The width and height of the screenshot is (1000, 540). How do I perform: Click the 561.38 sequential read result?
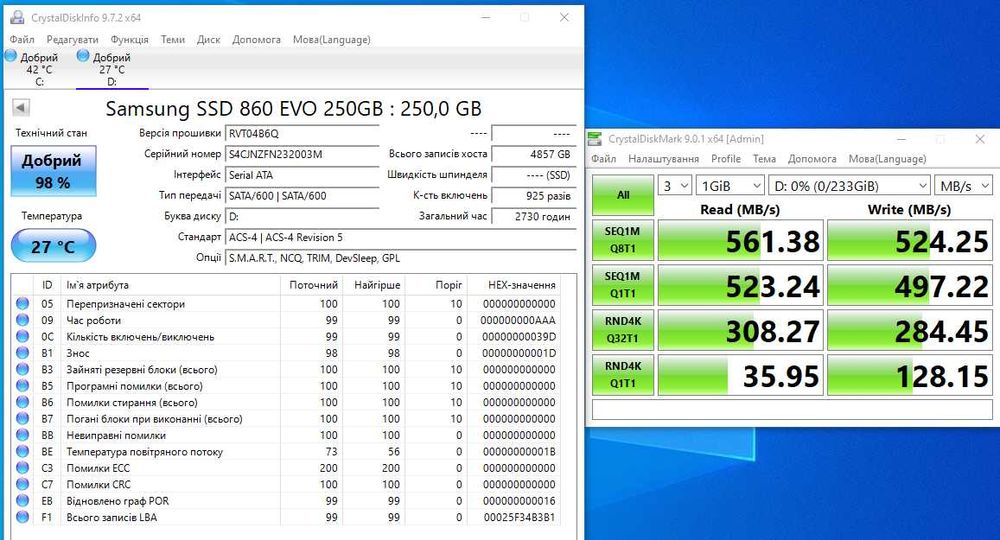pyautogui.click(x=740, y=240)
